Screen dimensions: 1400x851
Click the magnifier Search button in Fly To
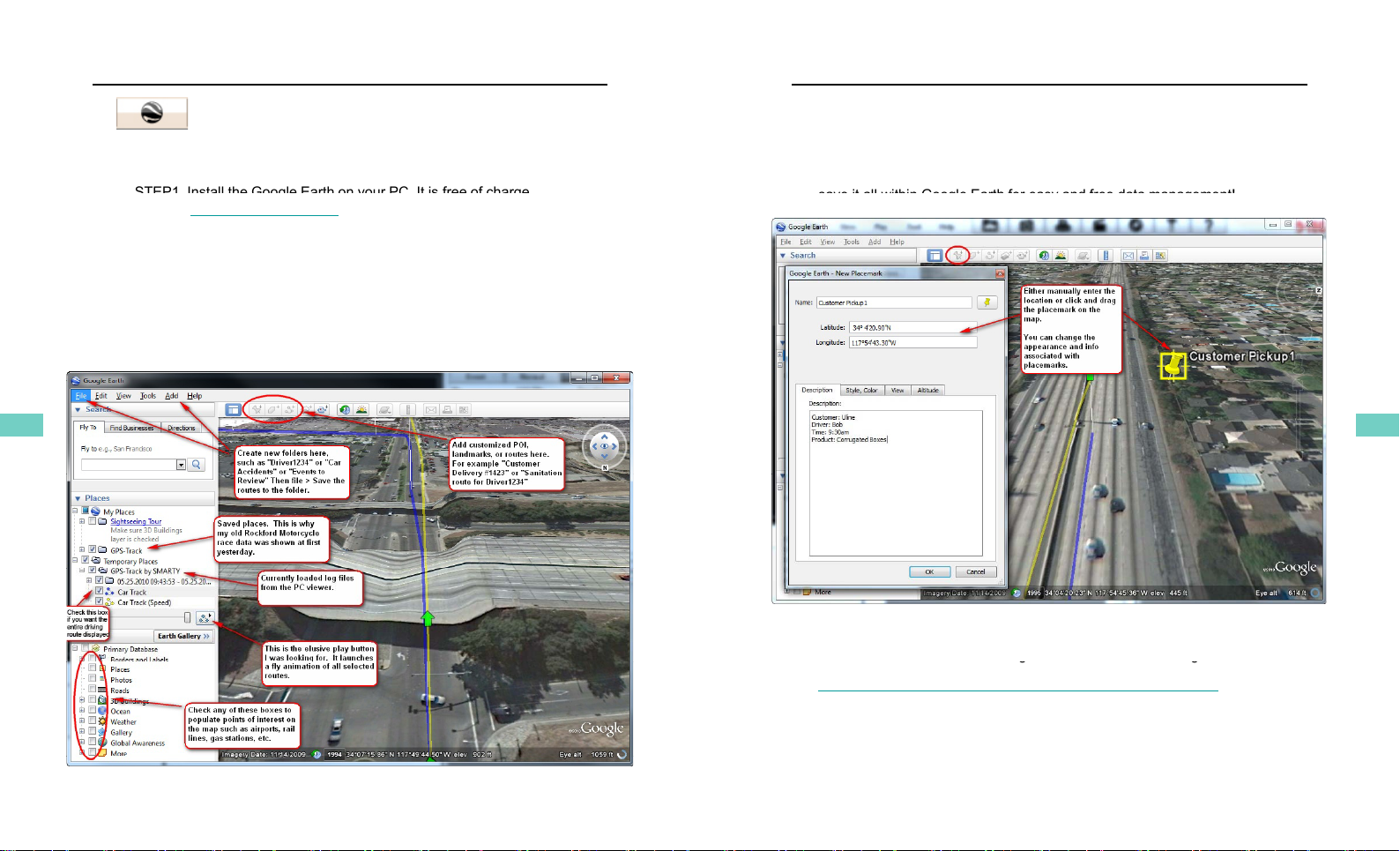197,465
